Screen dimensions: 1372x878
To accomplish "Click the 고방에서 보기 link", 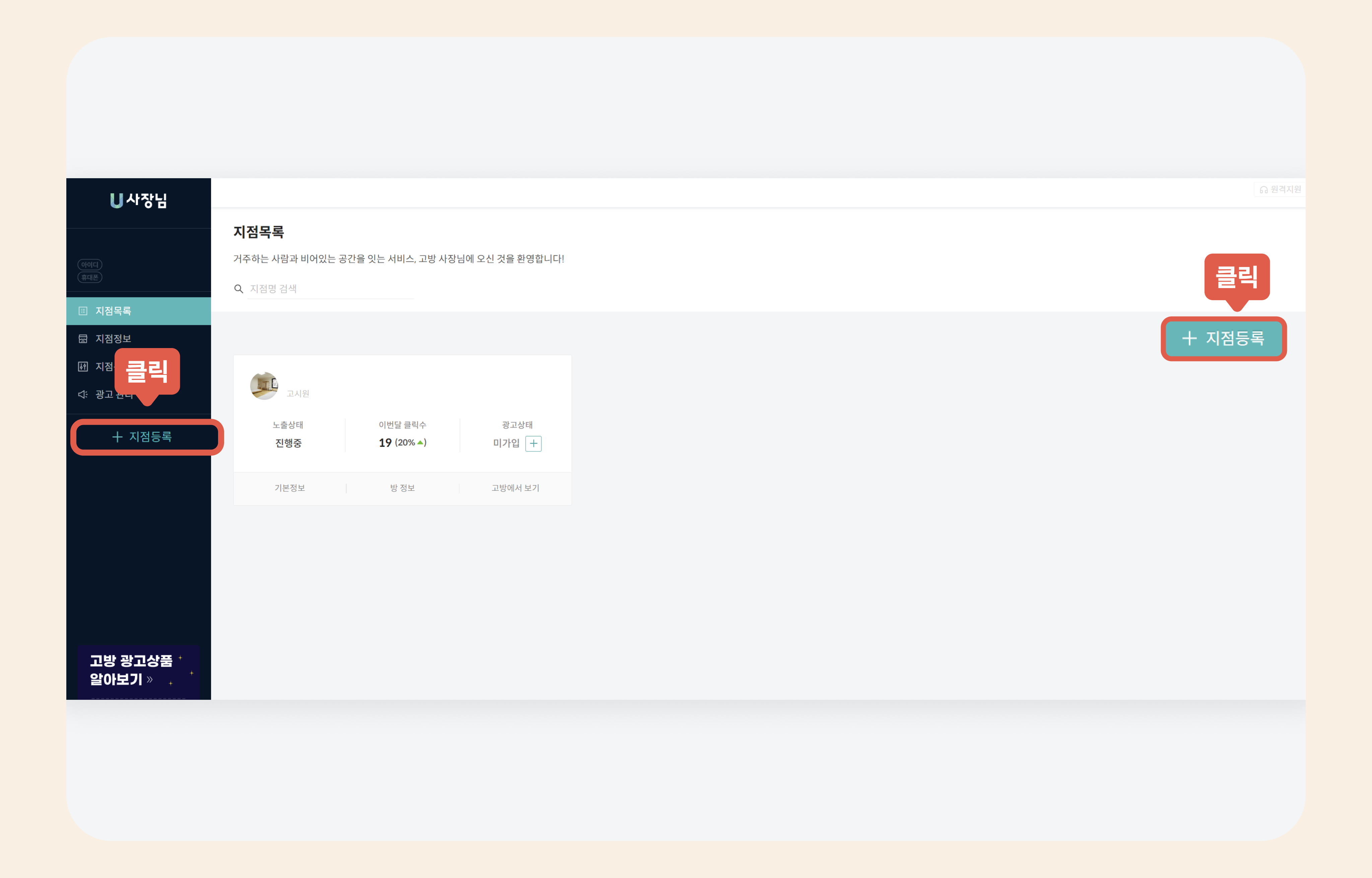I will pyautogui.click(x=515, y=488).
